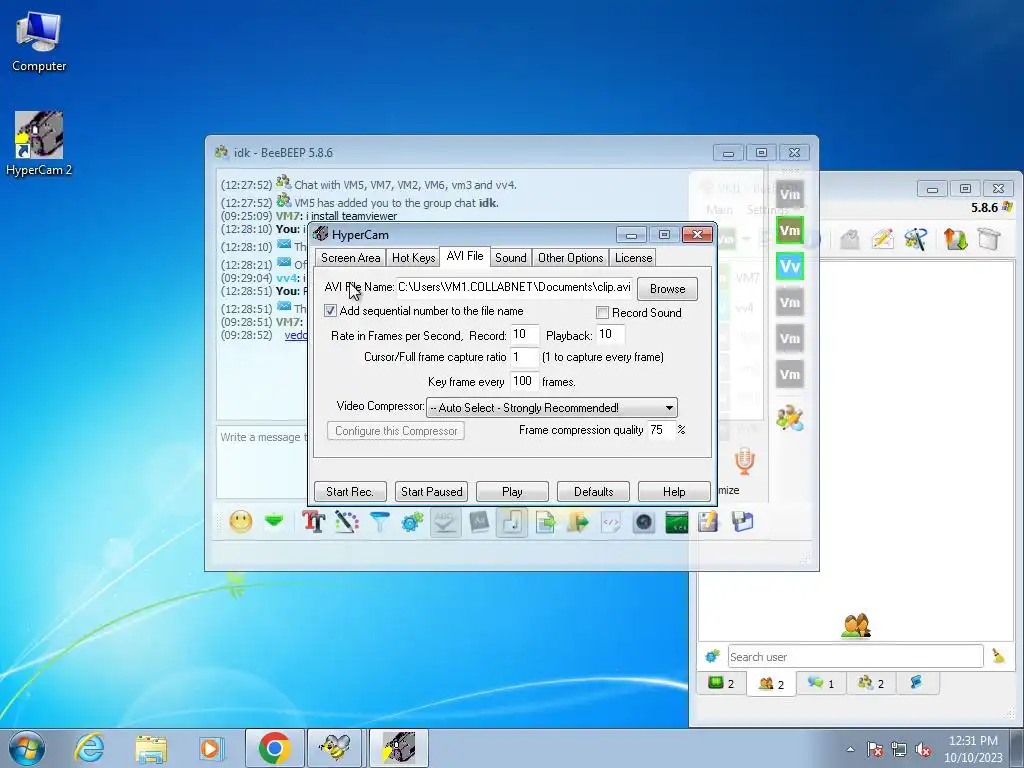Viewport: 1024px width, 768px height.
Task: Click the green down-arrow icon in chat toolbar
Action: point(274,521)
